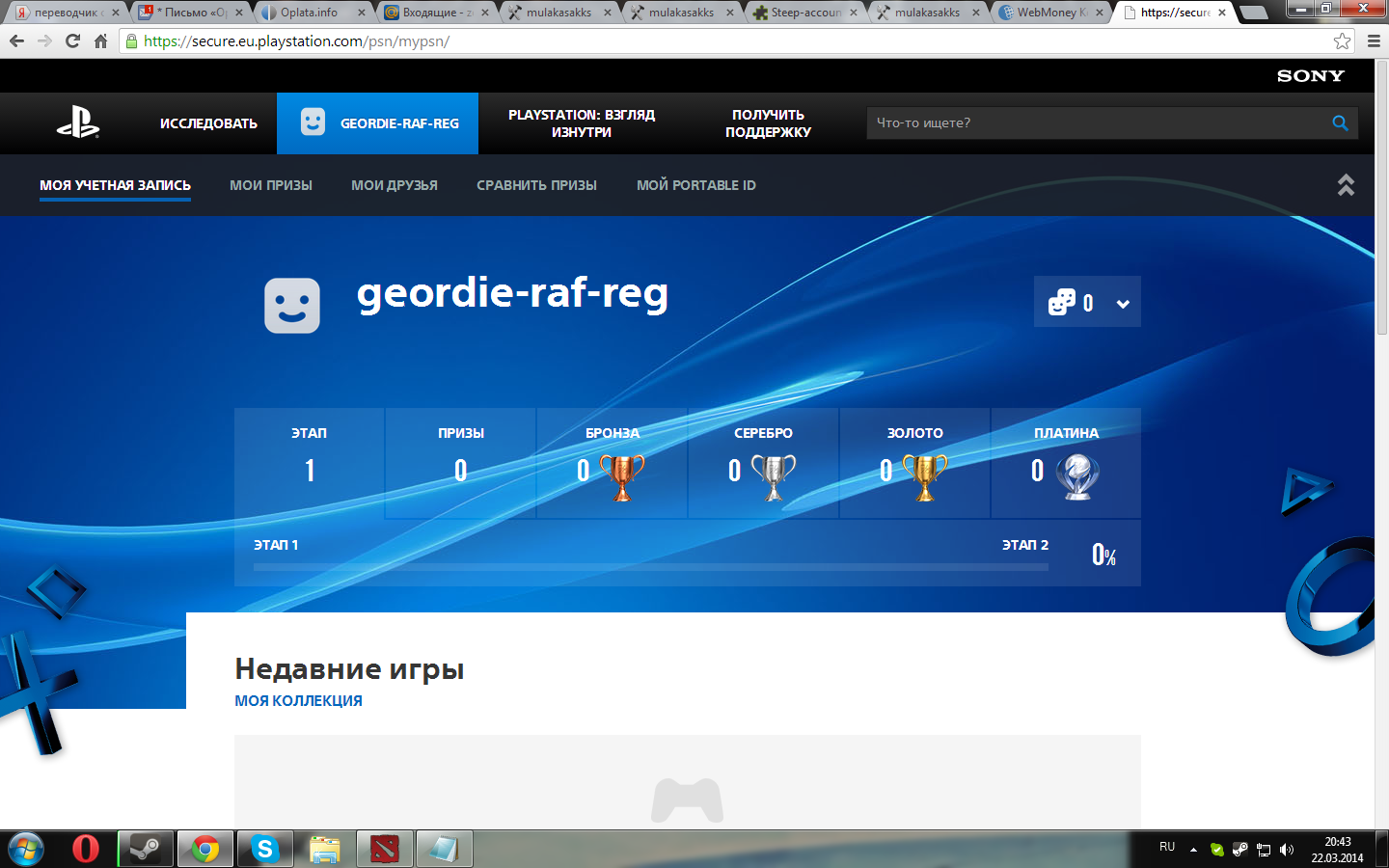
Task: Open Skype from the taskbar
Action: [264, 849]
